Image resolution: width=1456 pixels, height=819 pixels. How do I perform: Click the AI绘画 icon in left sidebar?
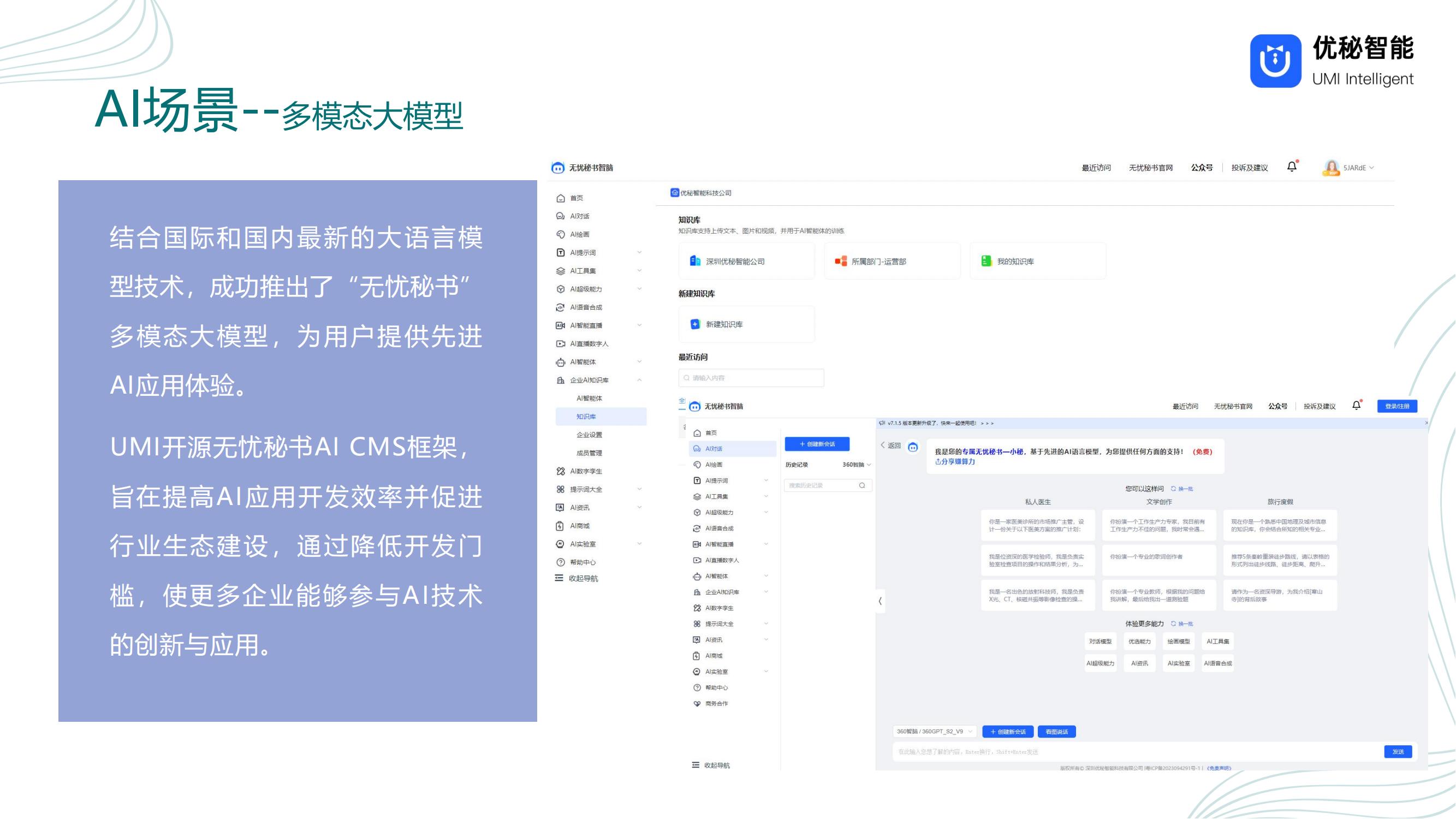coord(560,234)
